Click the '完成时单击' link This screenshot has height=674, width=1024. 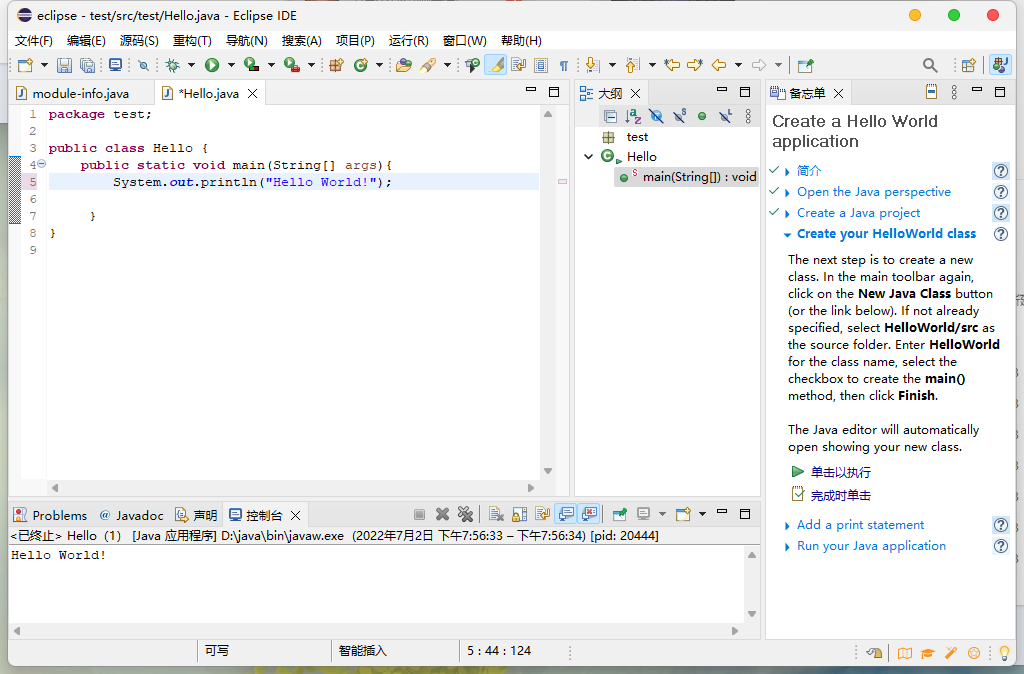point(840,495)
